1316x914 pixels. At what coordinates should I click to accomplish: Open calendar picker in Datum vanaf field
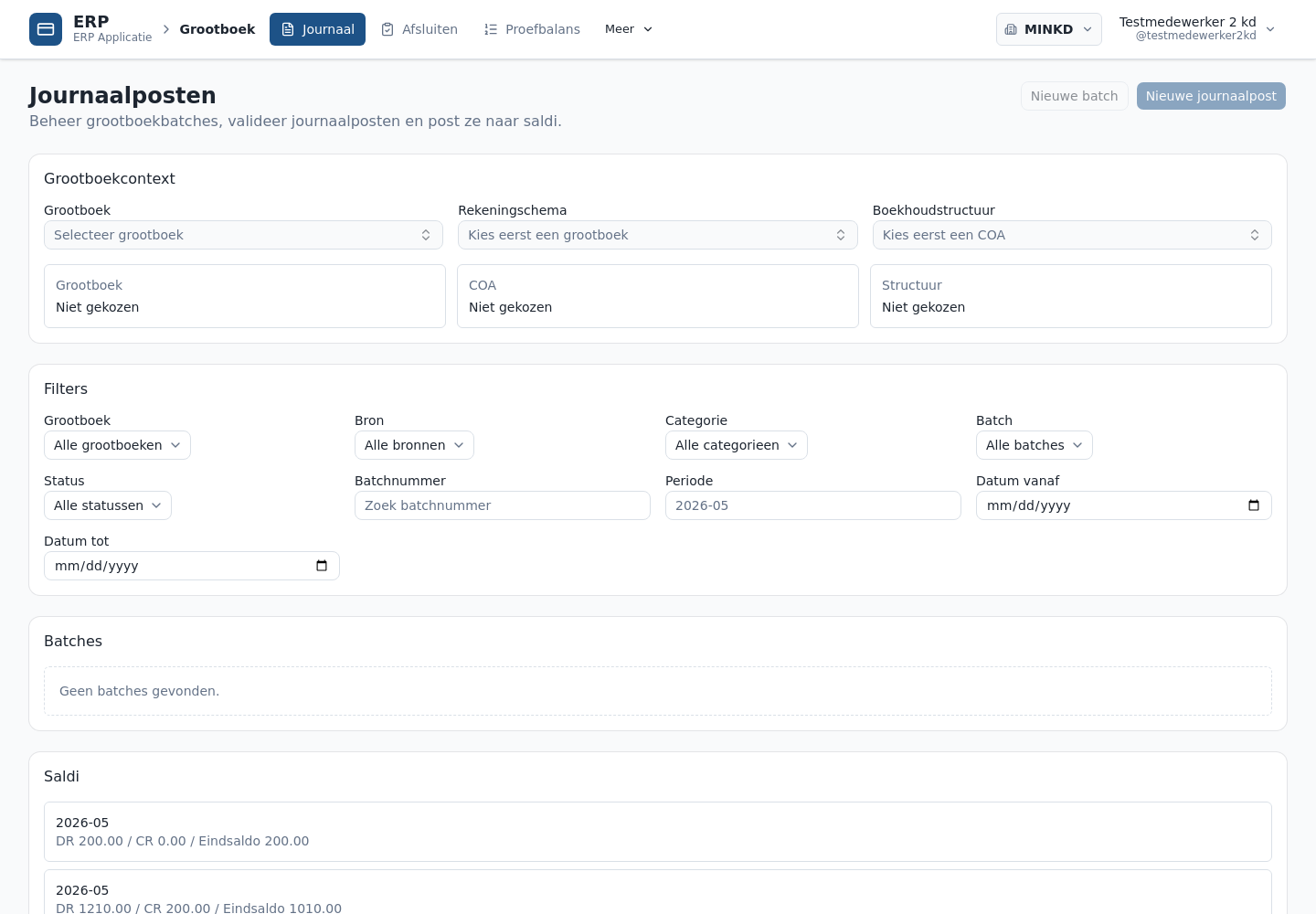pos(1253,505)
